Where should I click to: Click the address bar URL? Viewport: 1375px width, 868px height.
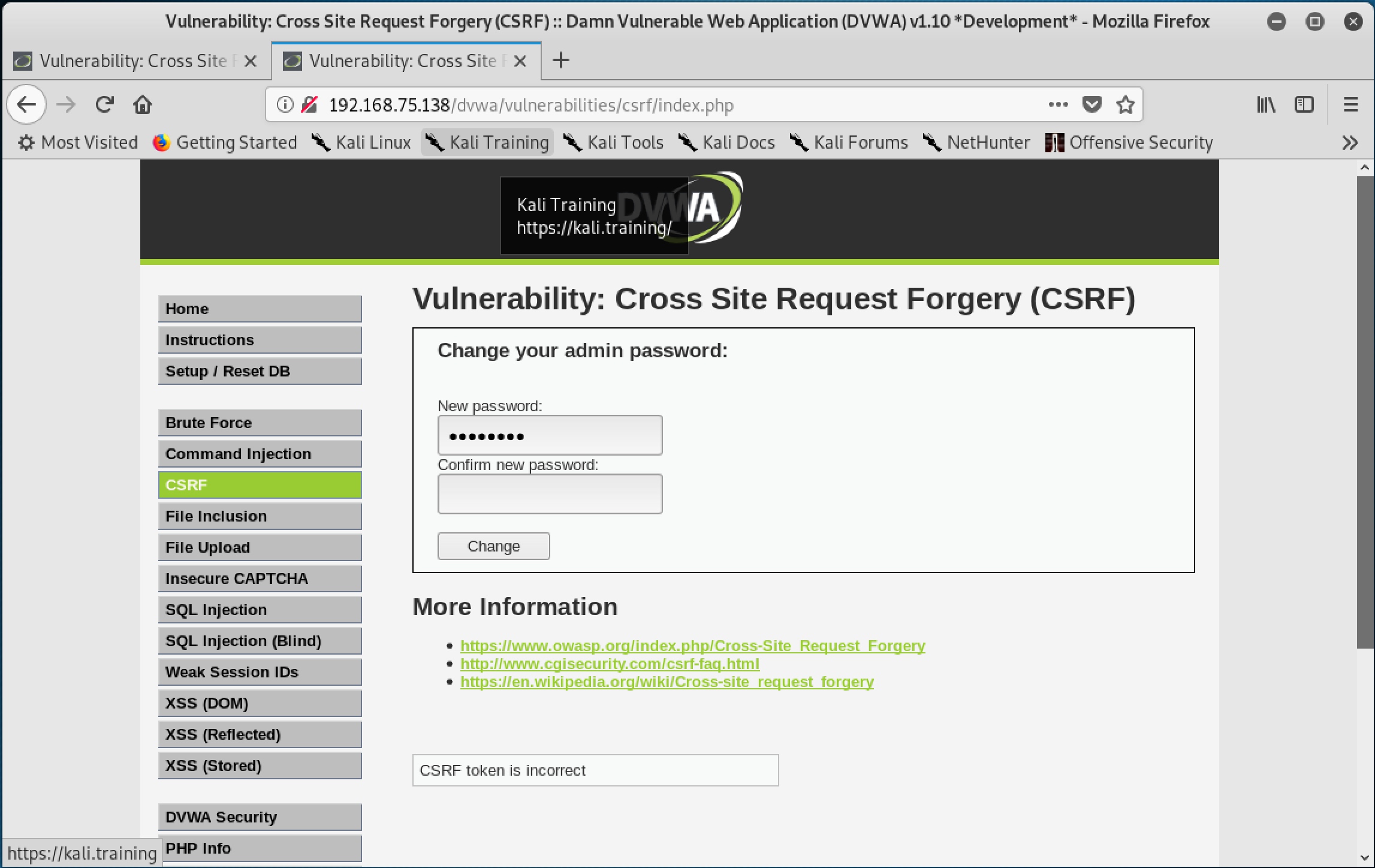coord(531,105)
